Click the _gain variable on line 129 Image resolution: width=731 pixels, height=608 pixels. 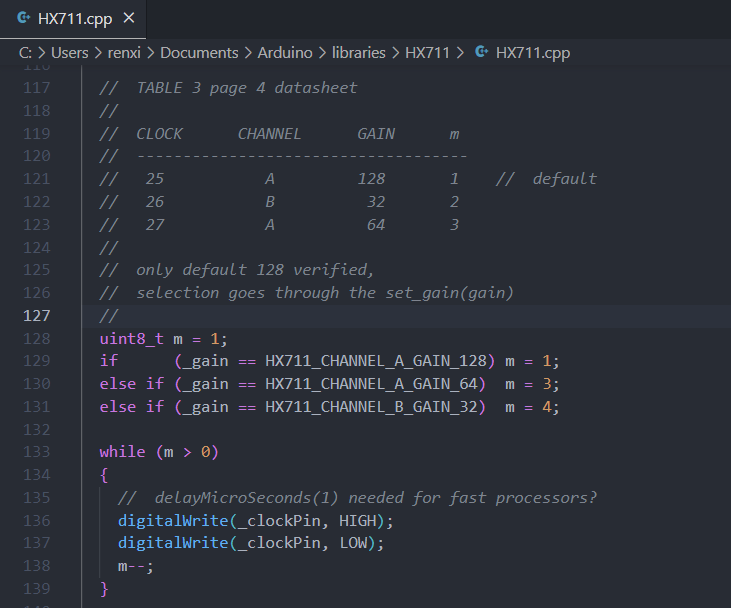click(206, 361)
